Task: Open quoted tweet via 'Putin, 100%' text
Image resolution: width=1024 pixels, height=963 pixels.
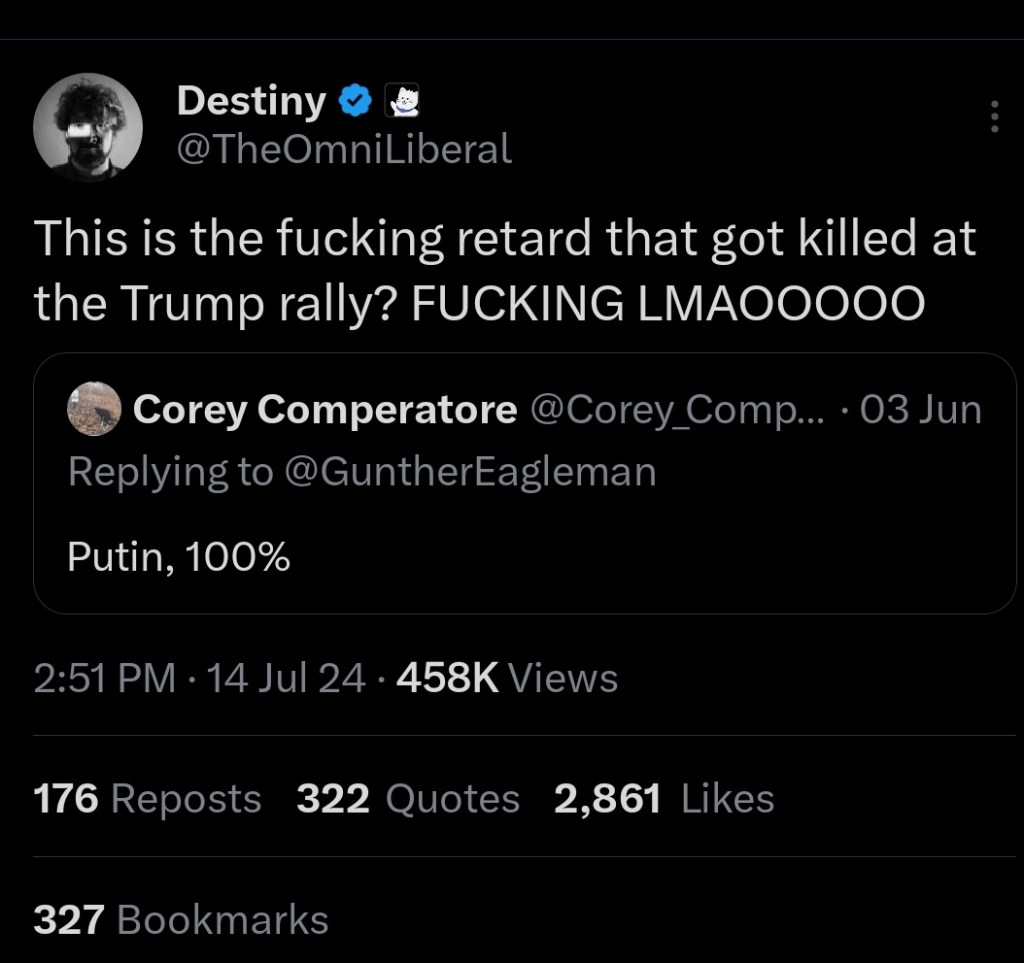Action: tap(179, 556)
